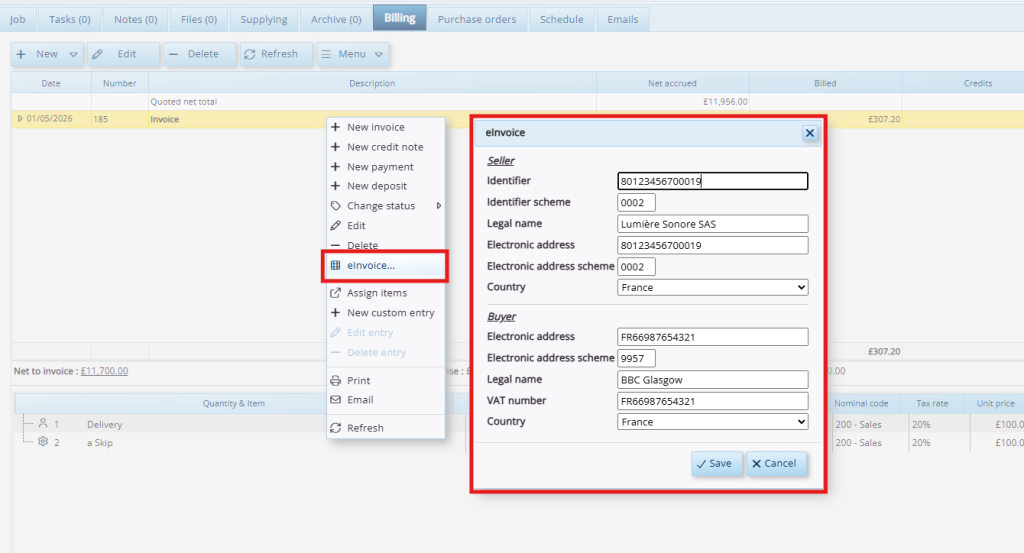Click Seller Electronic address scheme field

[x=636, y=266]
